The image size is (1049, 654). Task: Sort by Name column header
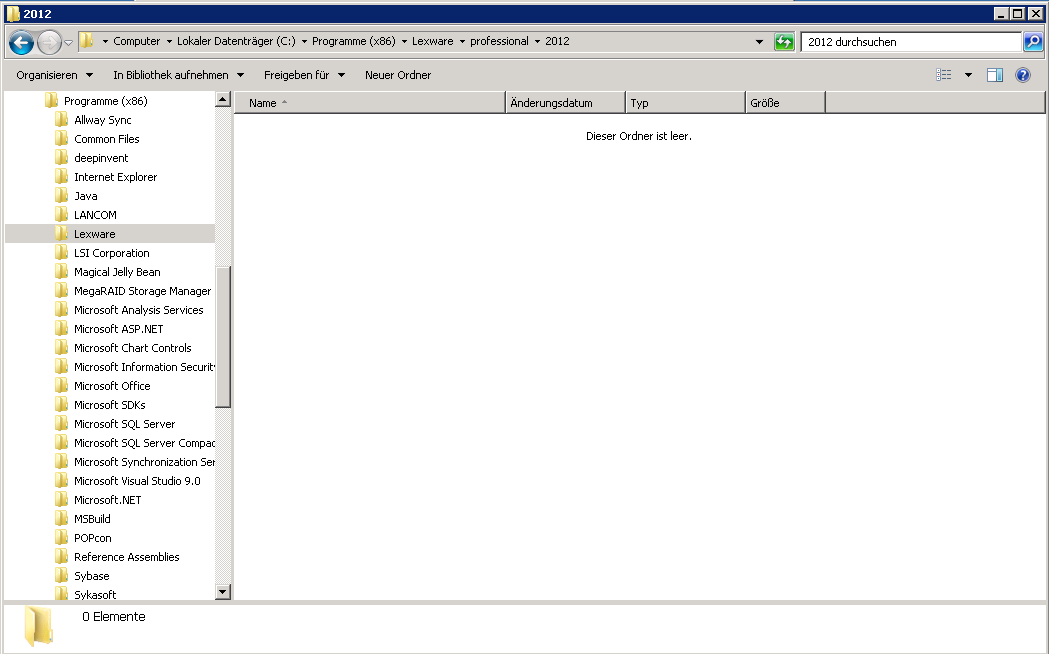[370, 102]
